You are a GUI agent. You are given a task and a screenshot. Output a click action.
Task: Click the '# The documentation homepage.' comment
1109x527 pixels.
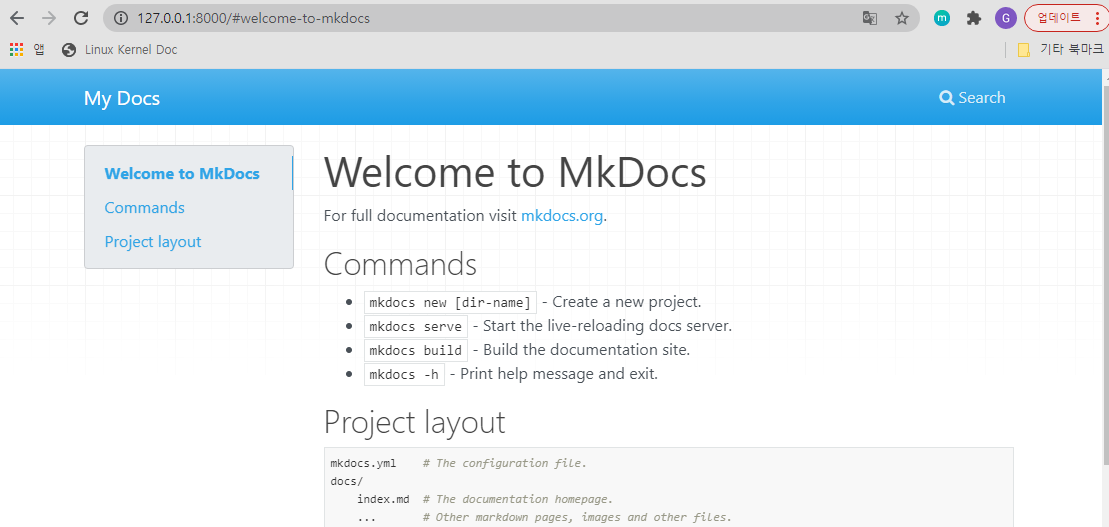click(518, 499)
